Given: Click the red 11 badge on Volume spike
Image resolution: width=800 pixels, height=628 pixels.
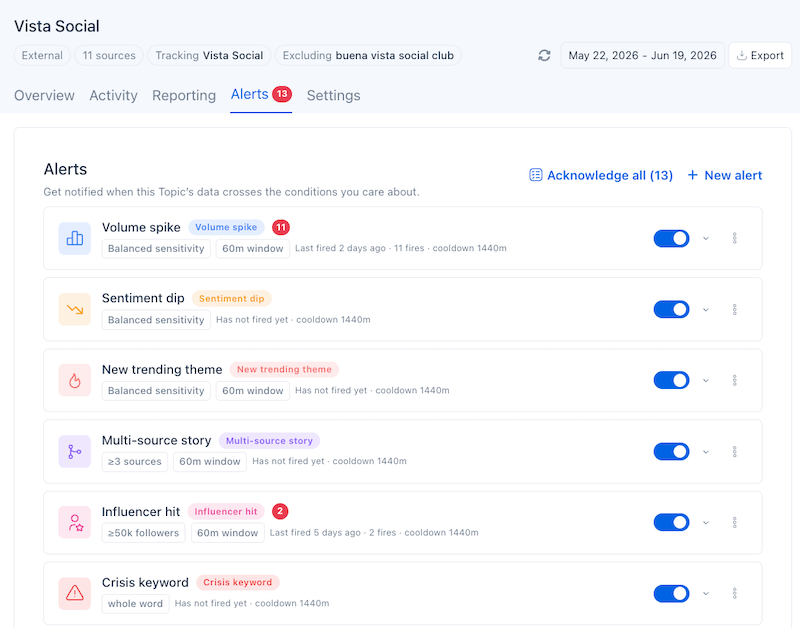Looking at the screenshot, I should click(x=281, y=227).
